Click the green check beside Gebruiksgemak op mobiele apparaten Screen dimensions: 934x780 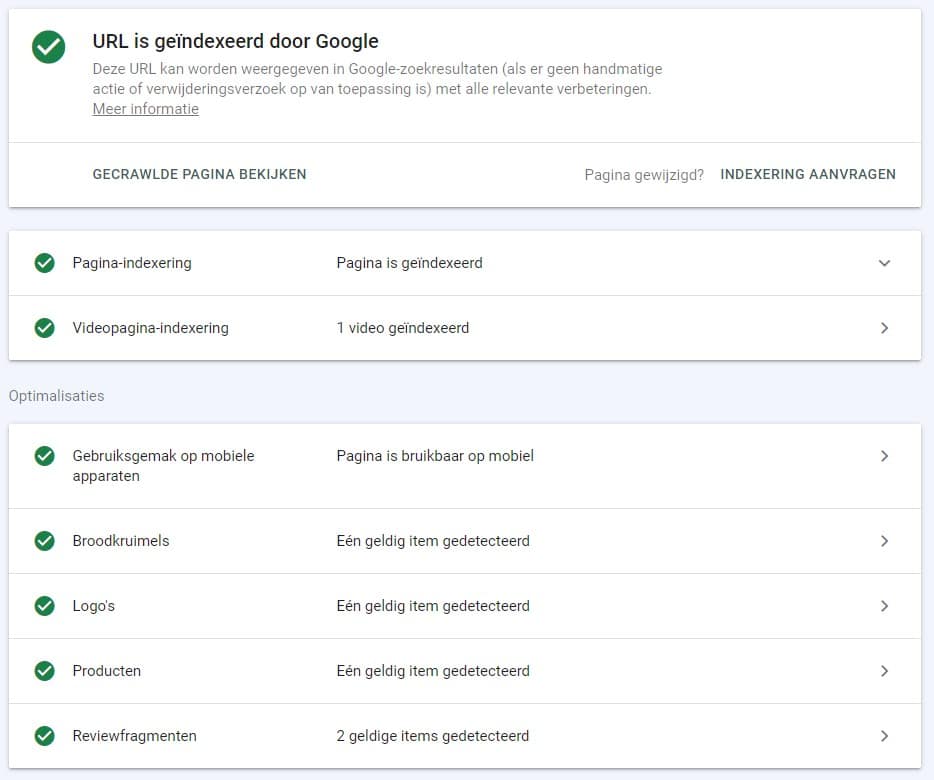(45, 456)
